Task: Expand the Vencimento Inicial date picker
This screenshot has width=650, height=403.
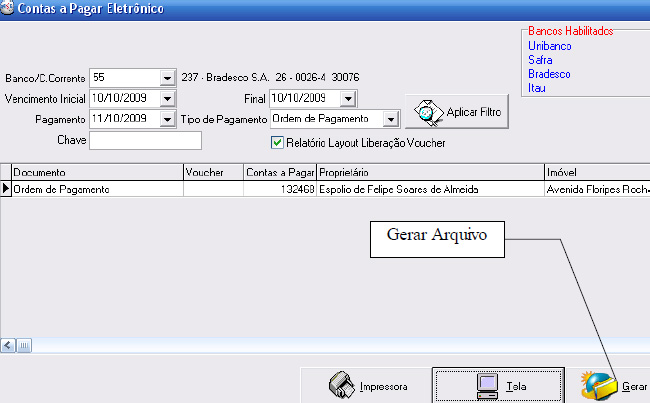Action: click(x=166, y=99)
